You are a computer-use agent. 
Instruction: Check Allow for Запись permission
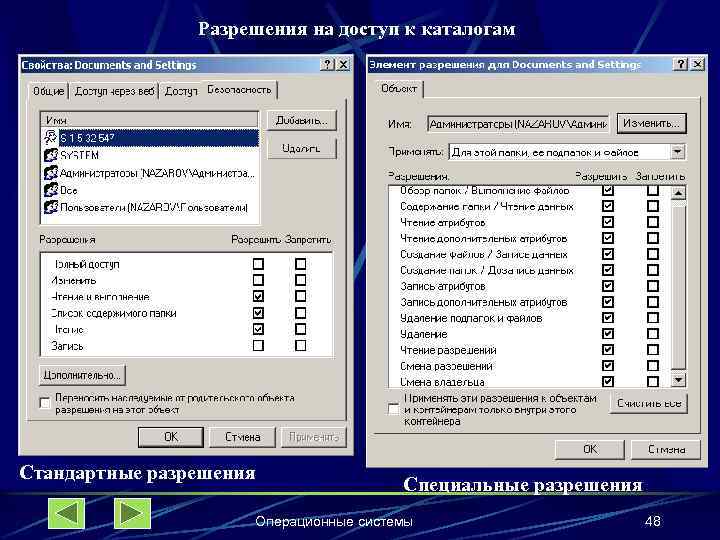coord(259,345)
